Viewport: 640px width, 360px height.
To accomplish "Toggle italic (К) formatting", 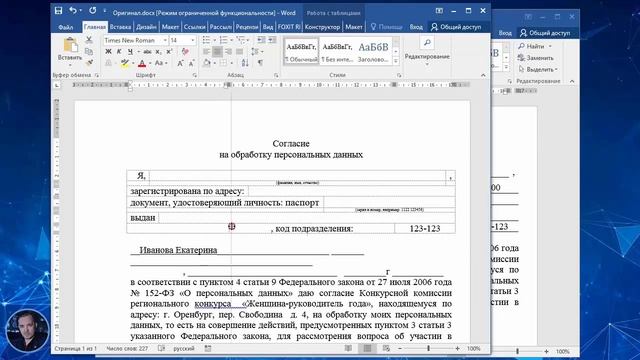I will click(119, 52).
